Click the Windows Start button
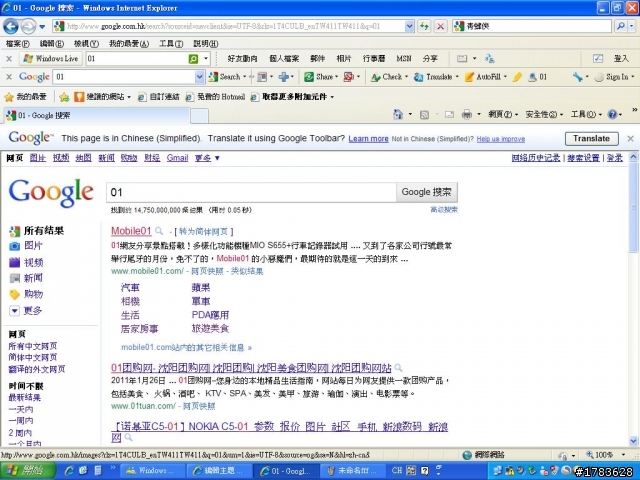640x480 pixels. point(28,471)
